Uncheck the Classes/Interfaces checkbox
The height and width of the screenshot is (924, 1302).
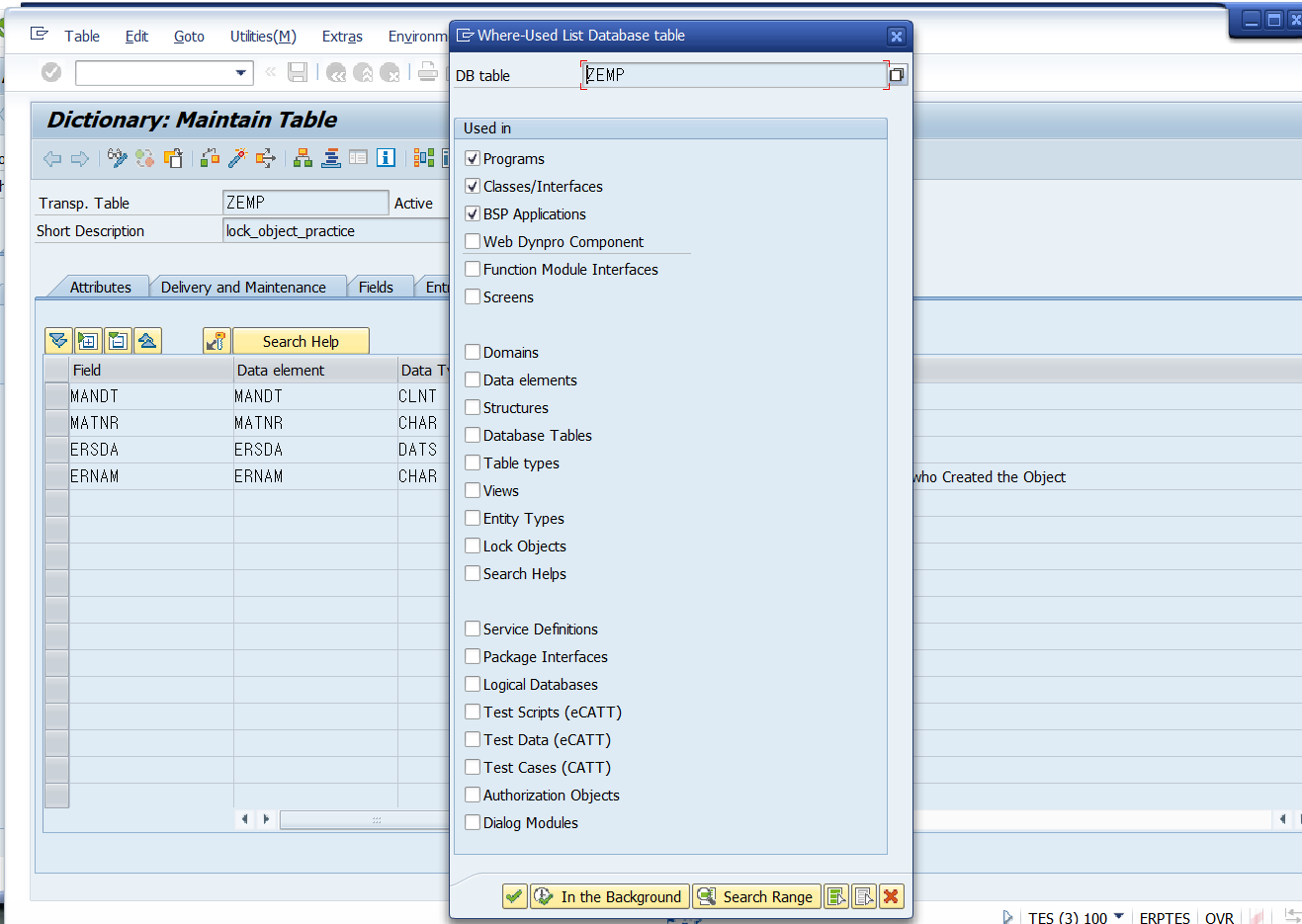point(473,186)
